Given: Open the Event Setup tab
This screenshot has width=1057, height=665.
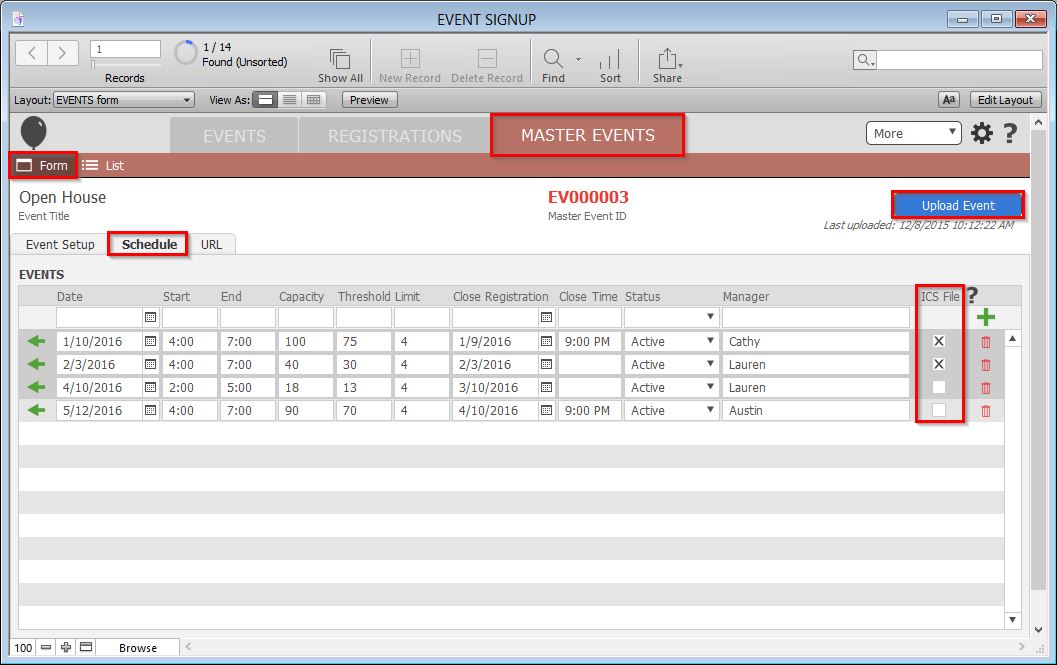Looking at the screenshot, I should coord(60,244).
